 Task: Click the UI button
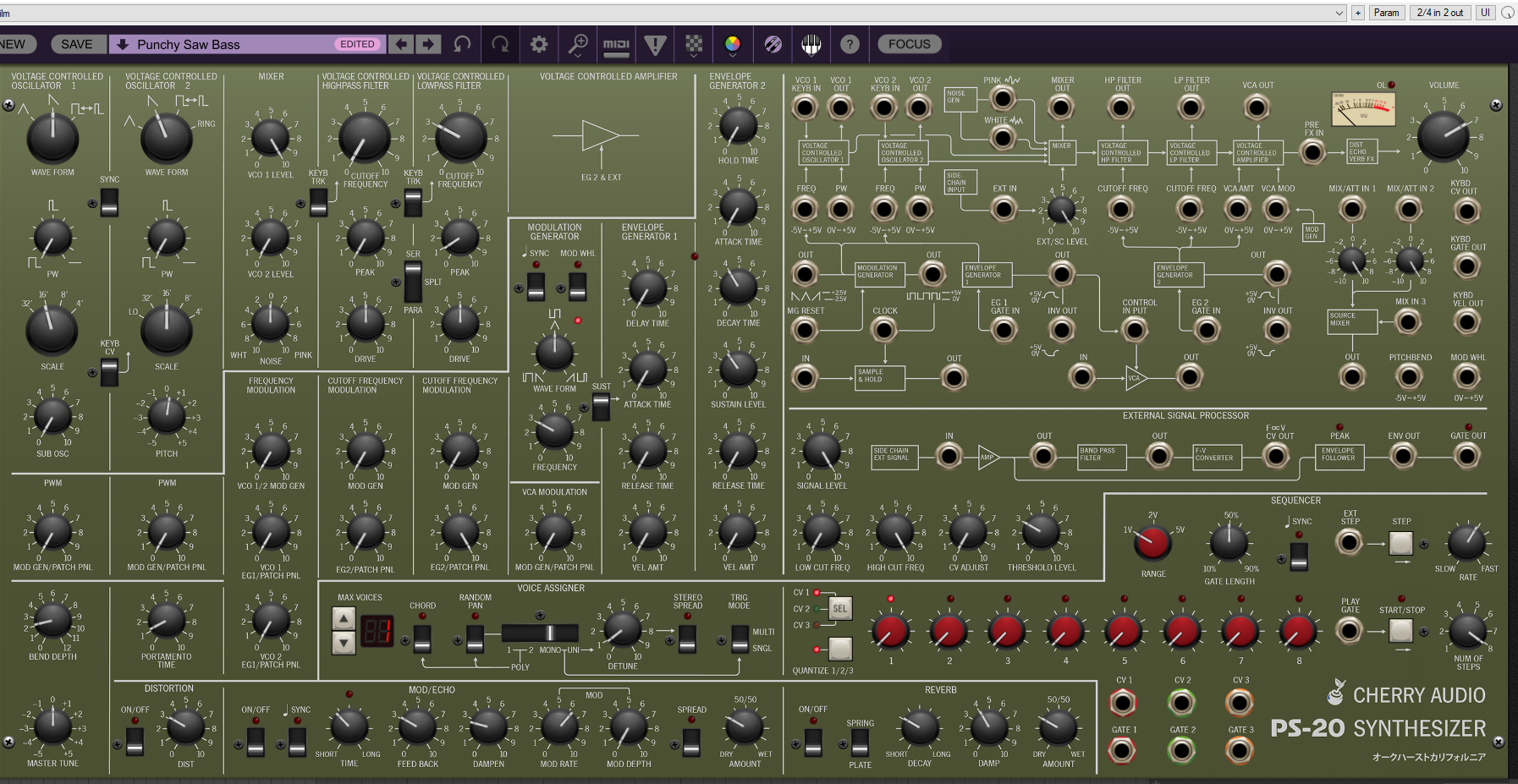pos(1485,13)
